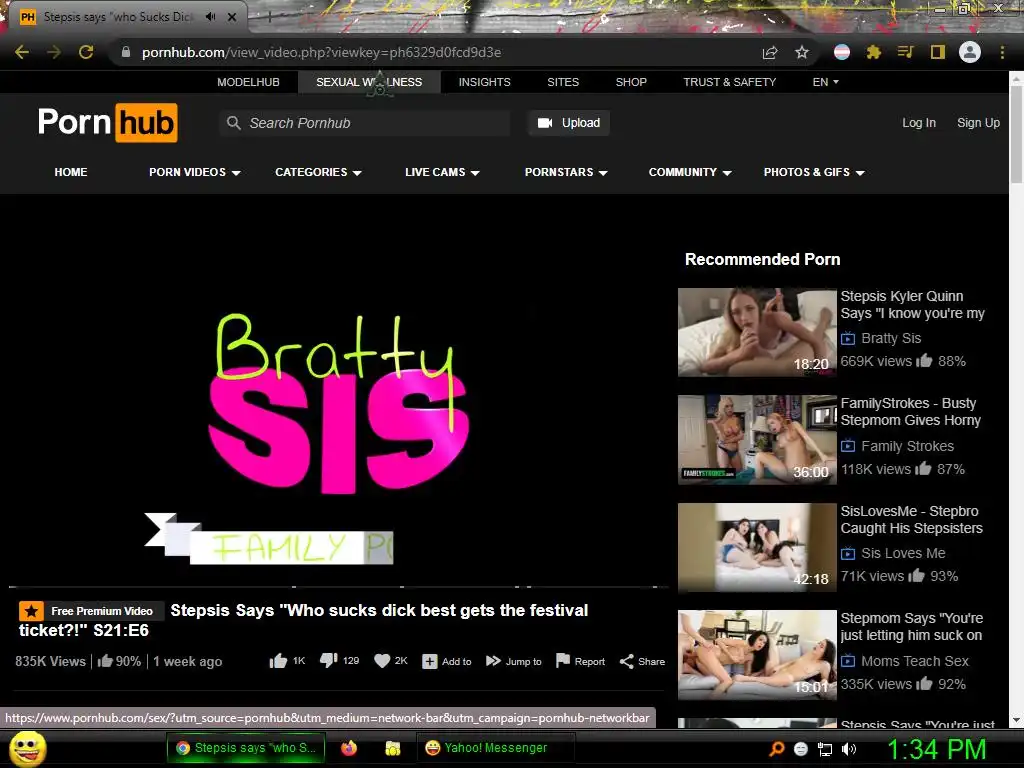Switch to Yahoo! Messenger taskbar window
This screenshot has width=1024, height=768.
coord(495,748)
